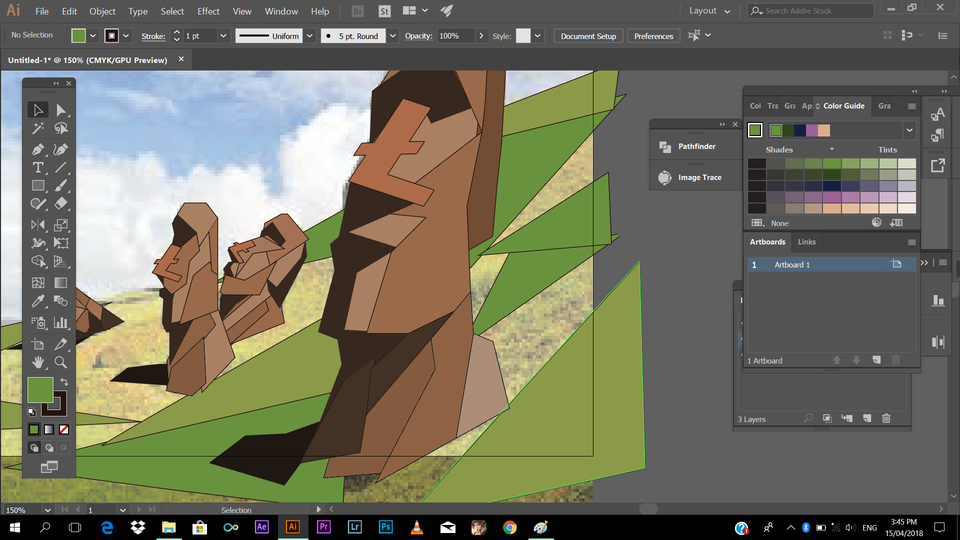Select the Type tool
The image size is (960, 540).
click(38, 167)
